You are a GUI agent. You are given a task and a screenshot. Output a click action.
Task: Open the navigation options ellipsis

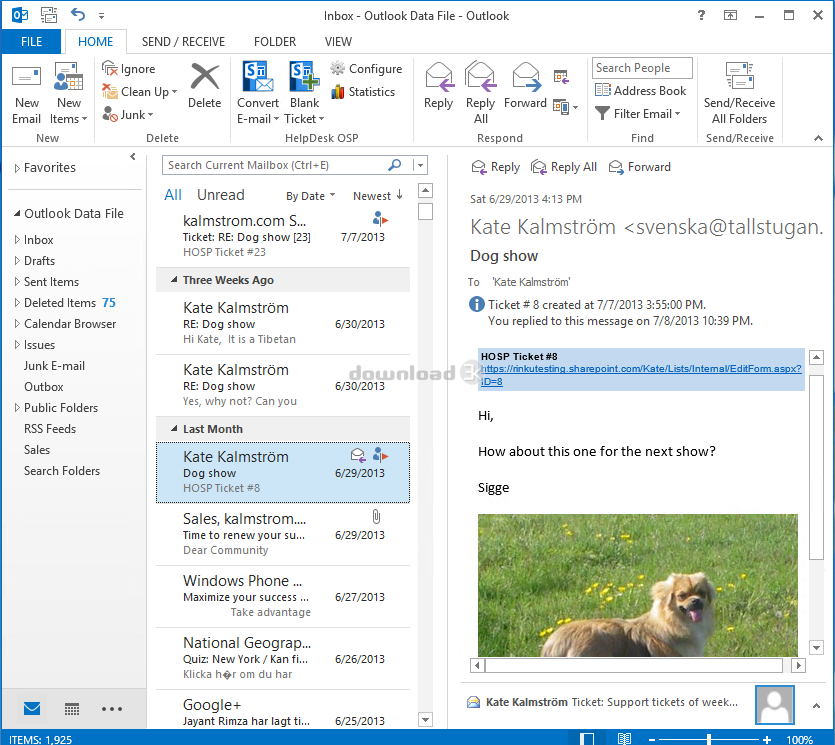[x=112, y=709]
